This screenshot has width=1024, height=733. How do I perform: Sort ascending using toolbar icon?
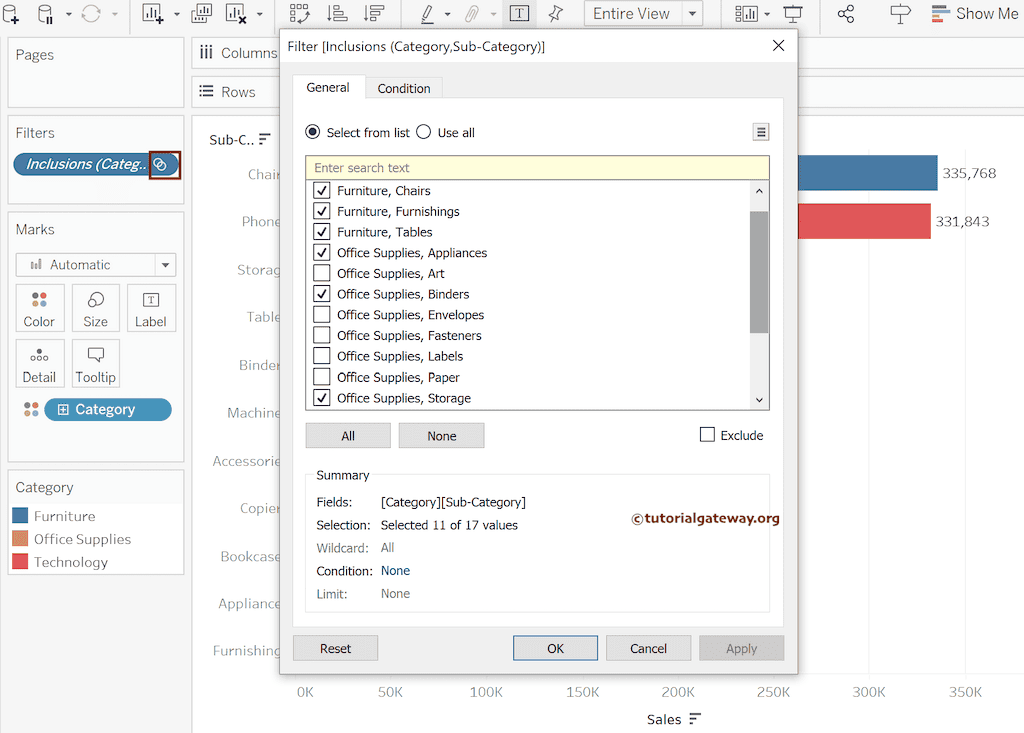(x=337, y=14)
